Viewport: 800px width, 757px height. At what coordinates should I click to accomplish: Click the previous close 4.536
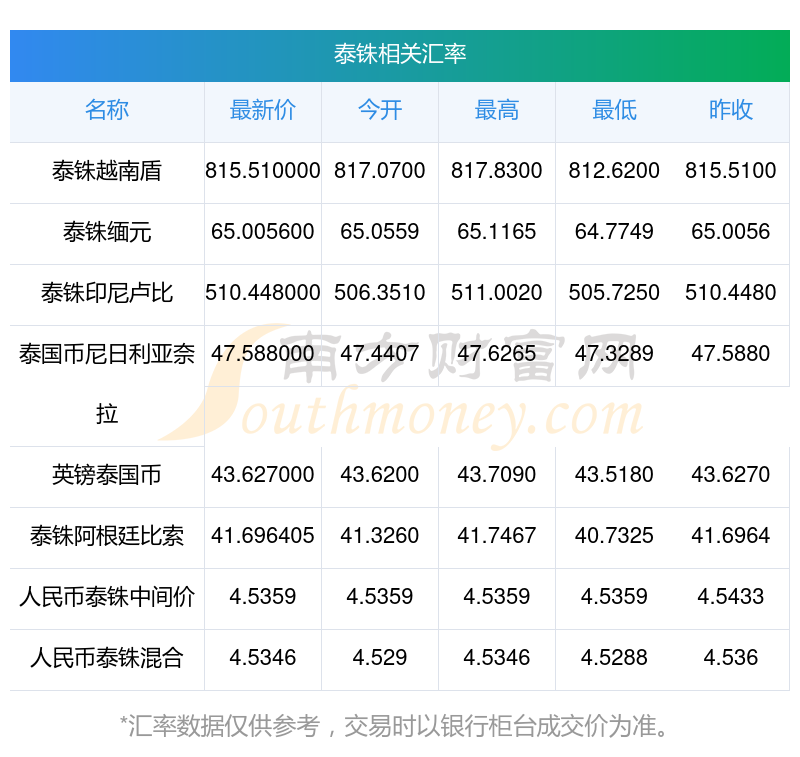(x=731, y=658)
